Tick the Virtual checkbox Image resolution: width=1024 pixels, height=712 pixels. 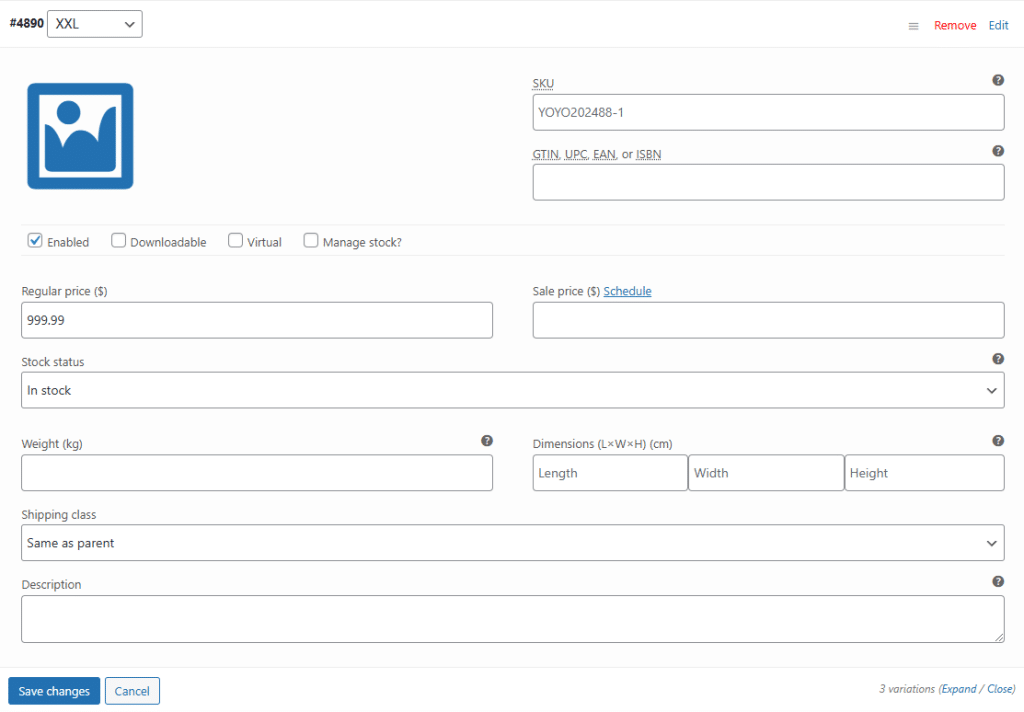click(235, 240)
